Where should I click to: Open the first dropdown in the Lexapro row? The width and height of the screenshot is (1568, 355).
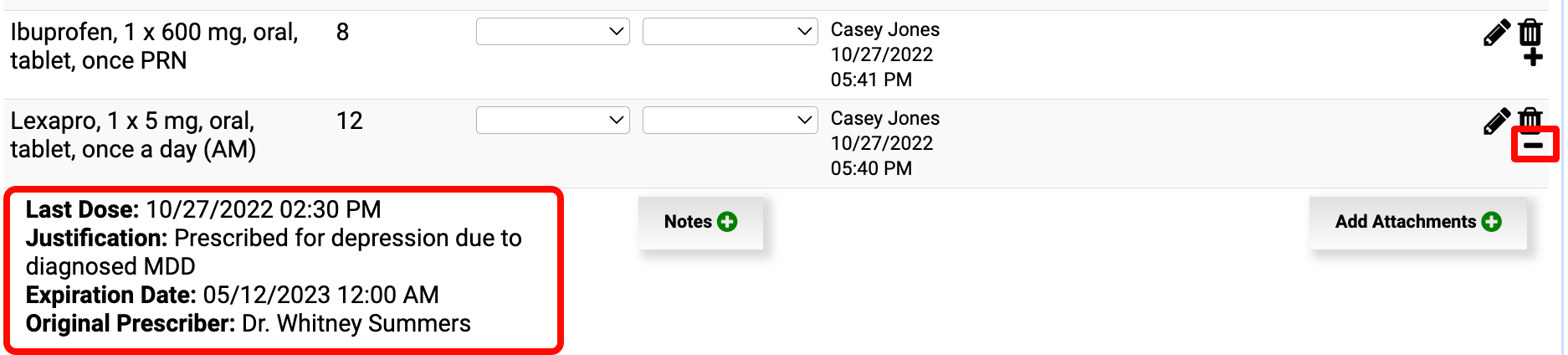(x=552, y=121)
